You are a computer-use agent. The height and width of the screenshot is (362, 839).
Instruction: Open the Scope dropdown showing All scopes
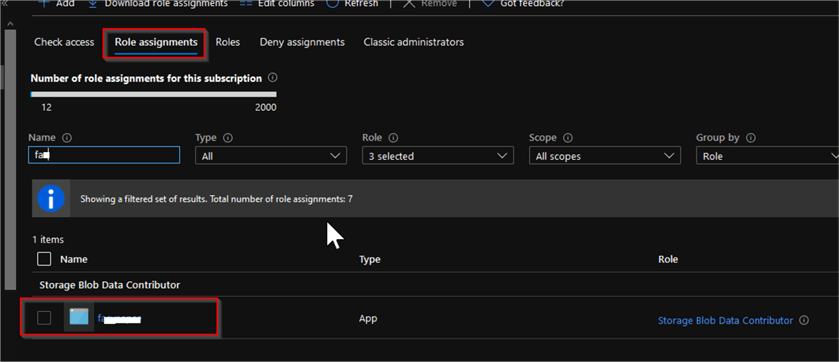click(605, 156)
